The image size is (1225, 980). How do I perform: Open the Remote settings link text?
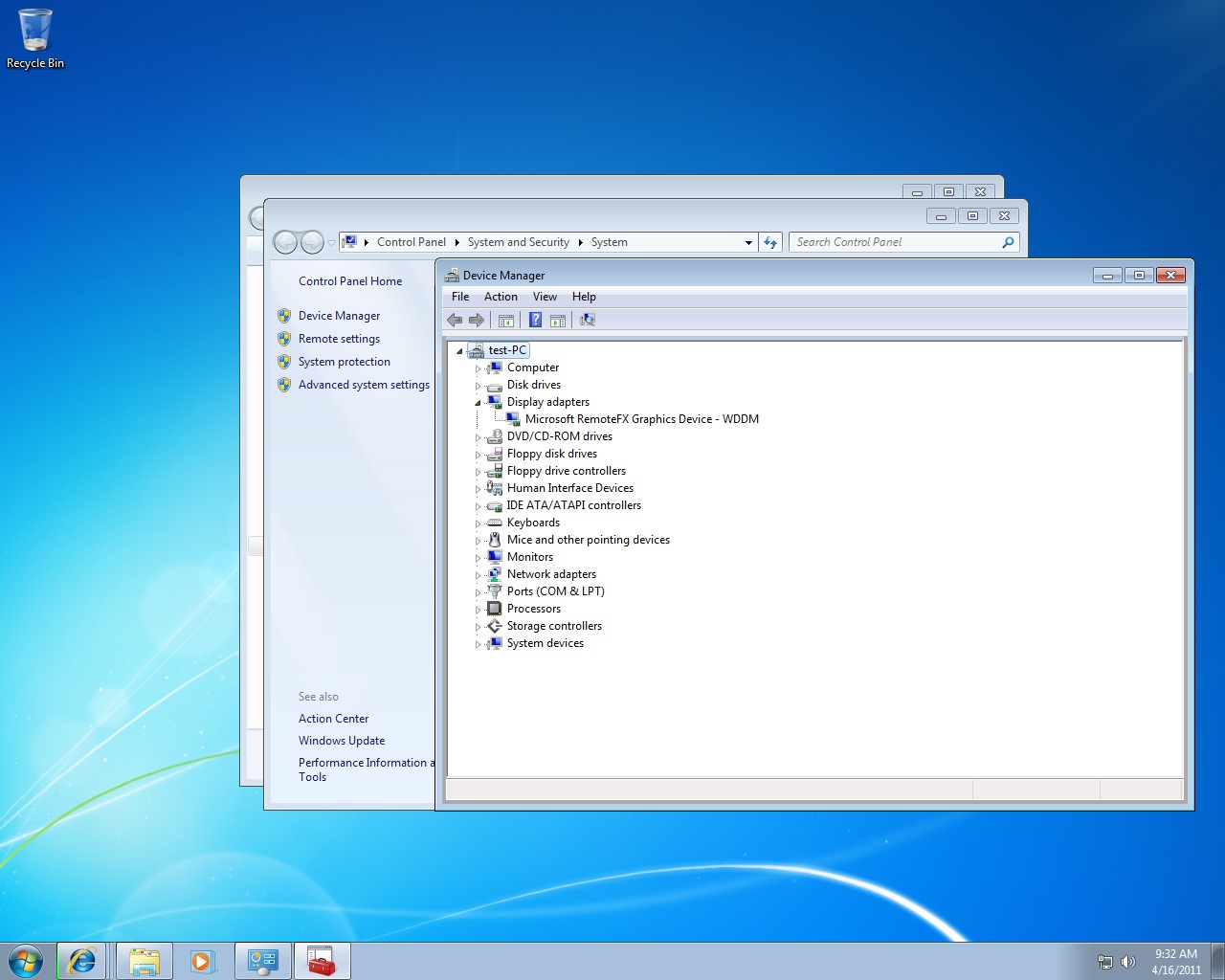pyautogui.click(x=339, y=339)
